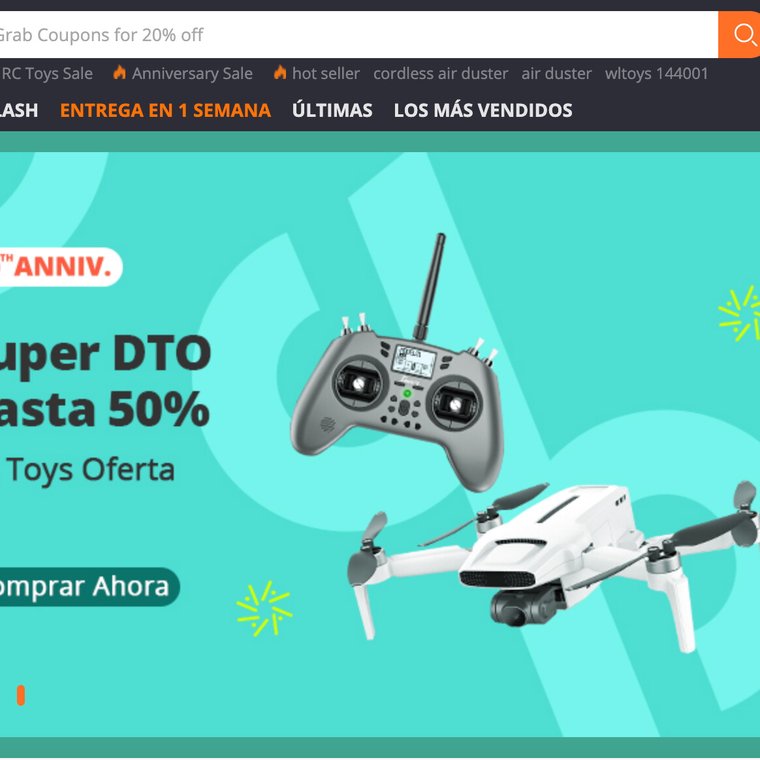760x760 pixels.
Task: Select the air duster search suggestion
Action: click(556, 74)
